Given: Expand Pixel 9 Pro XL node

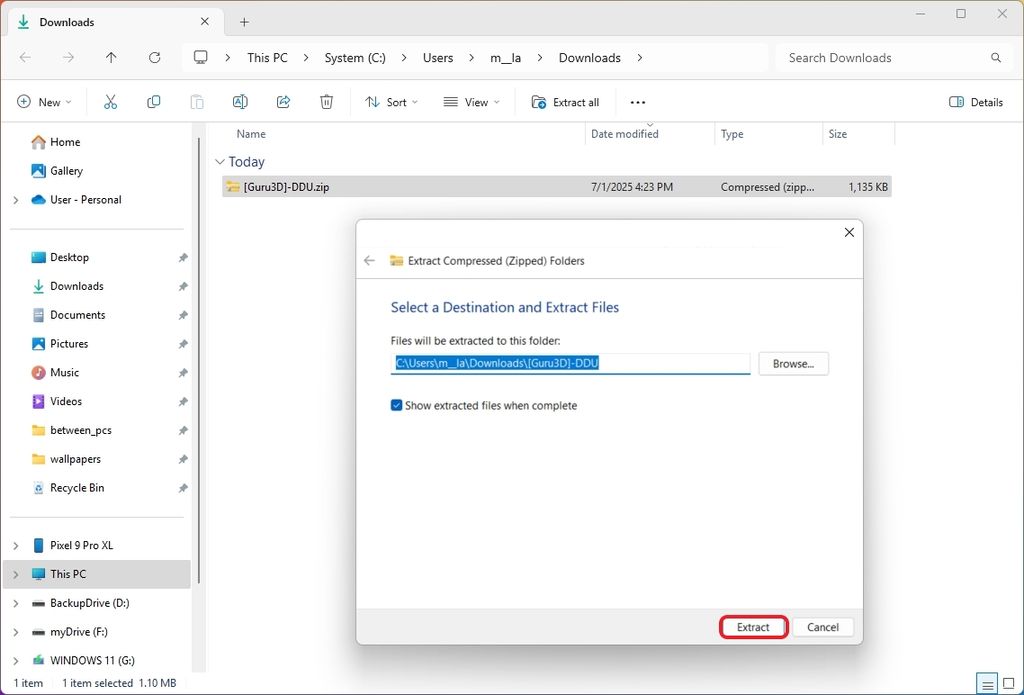Looking at the screenshot, I should click(x=16, y=545).
